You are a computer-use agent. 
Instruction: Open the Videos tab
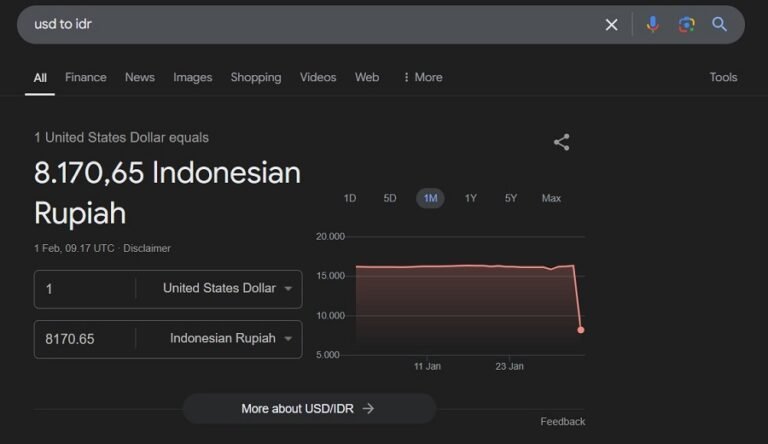(x=318, y=77)
